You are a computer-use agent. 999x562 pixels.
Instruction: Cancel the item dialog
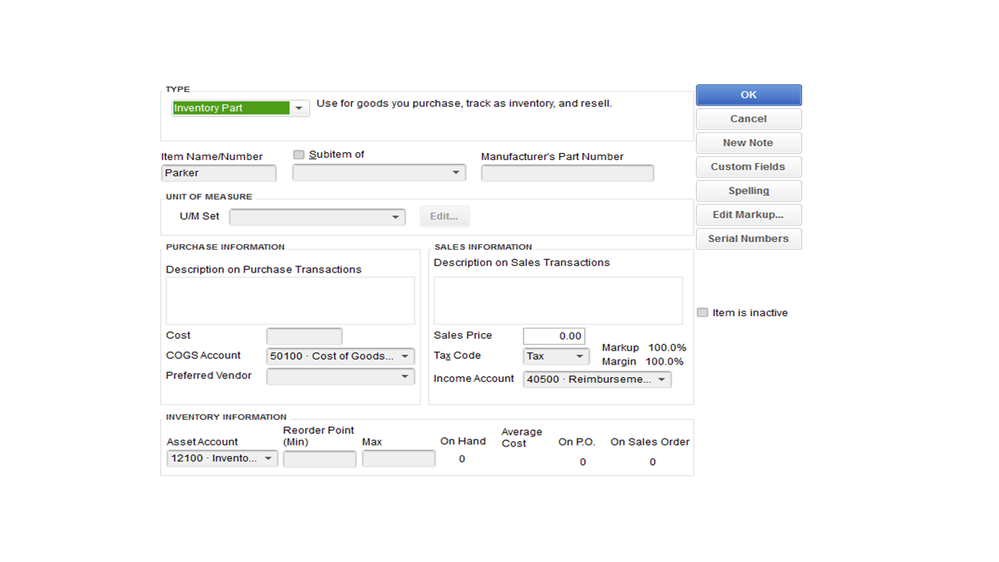click(x=749, y=119)
